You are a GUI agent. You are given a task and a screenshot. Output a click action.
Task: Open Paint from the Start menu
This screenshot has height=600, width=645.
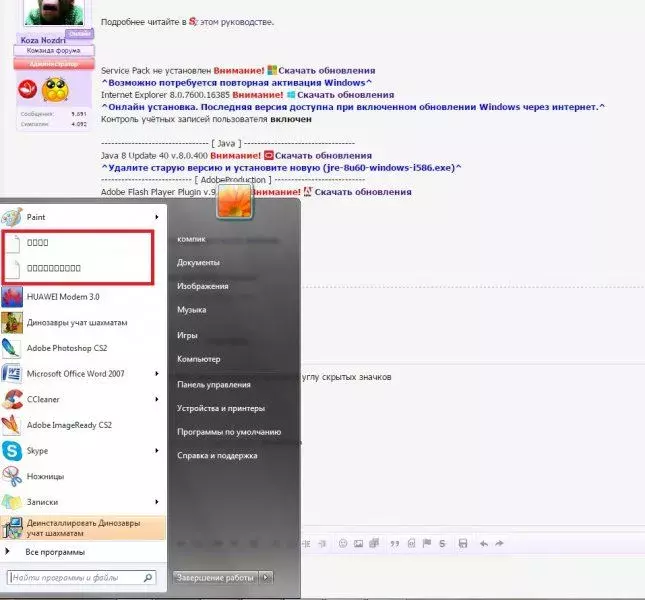click(x=82, y=217)
